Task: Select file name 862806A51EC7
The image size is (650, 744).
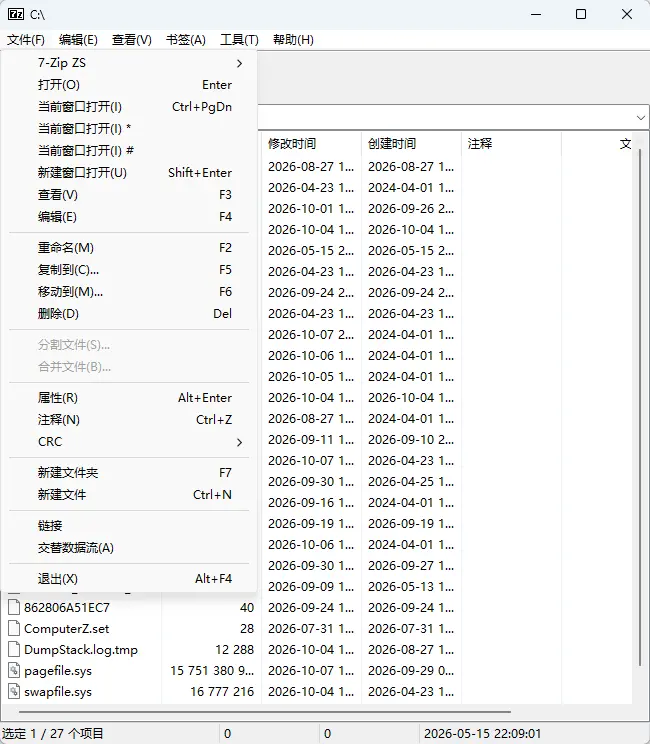Action: click(x=67, y=607)
